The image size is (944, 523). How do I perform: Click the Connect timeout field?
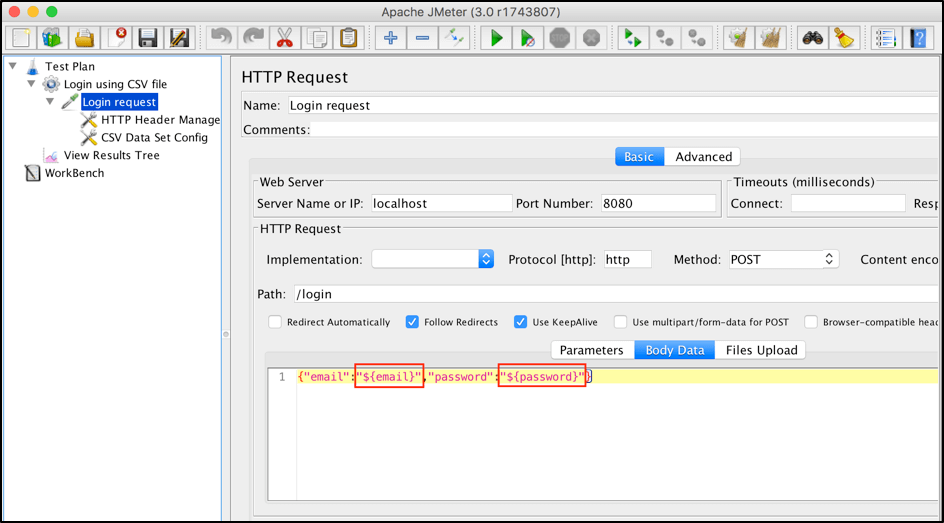pyautogui.click(x=848, y=203)
